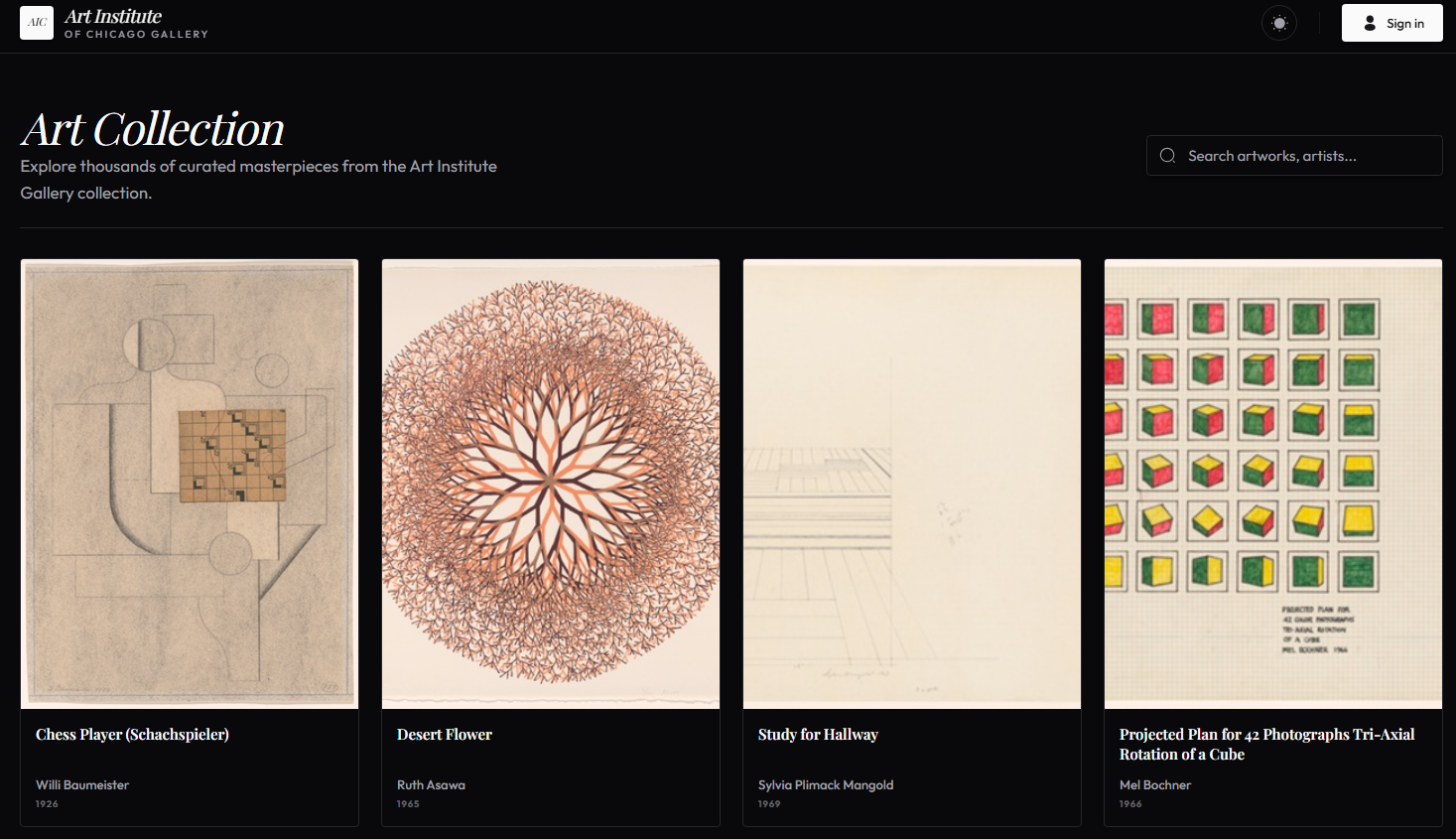The image size is (1456, 839).
Task: Click the Projected Plan for 42 Photographs title
Action: (1267, 744)
